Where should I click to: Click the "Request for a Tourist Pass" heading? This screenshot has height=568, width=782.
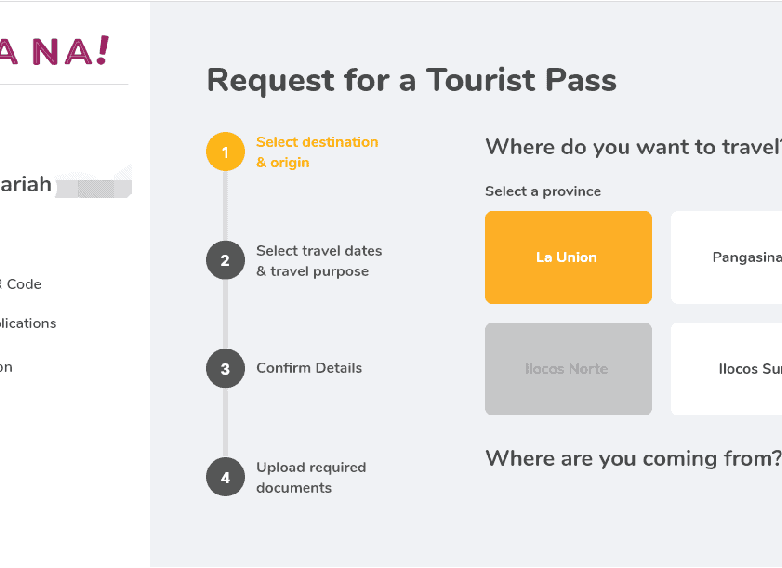[411, 80]
